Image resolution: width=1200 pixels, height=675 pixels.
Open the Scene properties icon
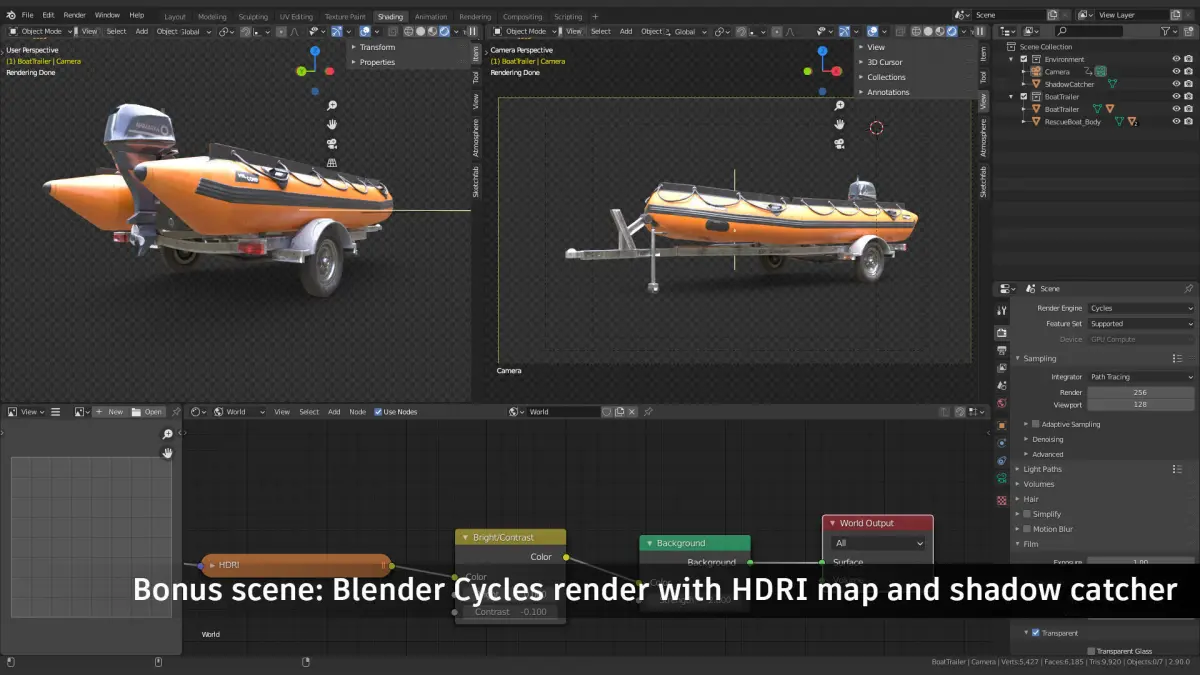point(1001,386)
